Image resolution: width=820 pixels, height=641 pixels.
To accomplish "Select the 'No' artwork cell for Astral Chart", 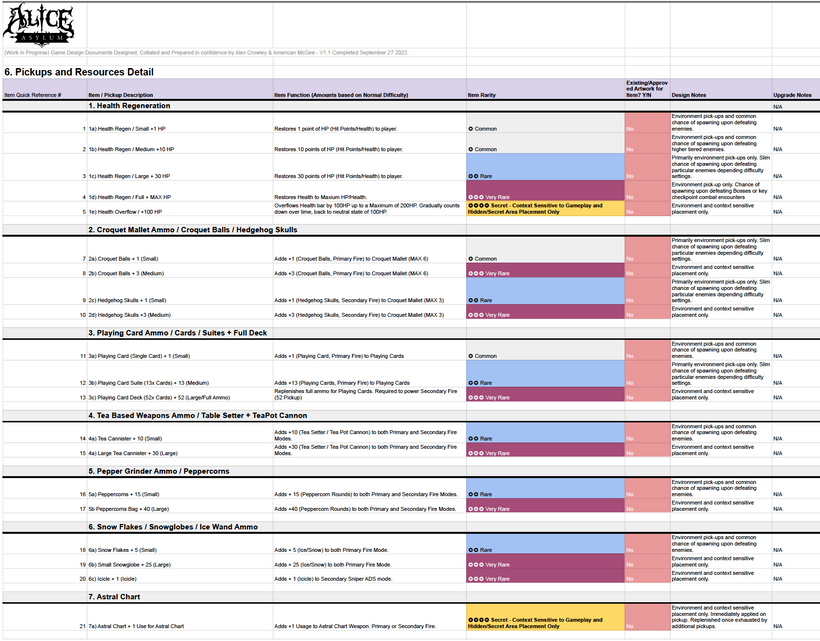I will point(647,617).
